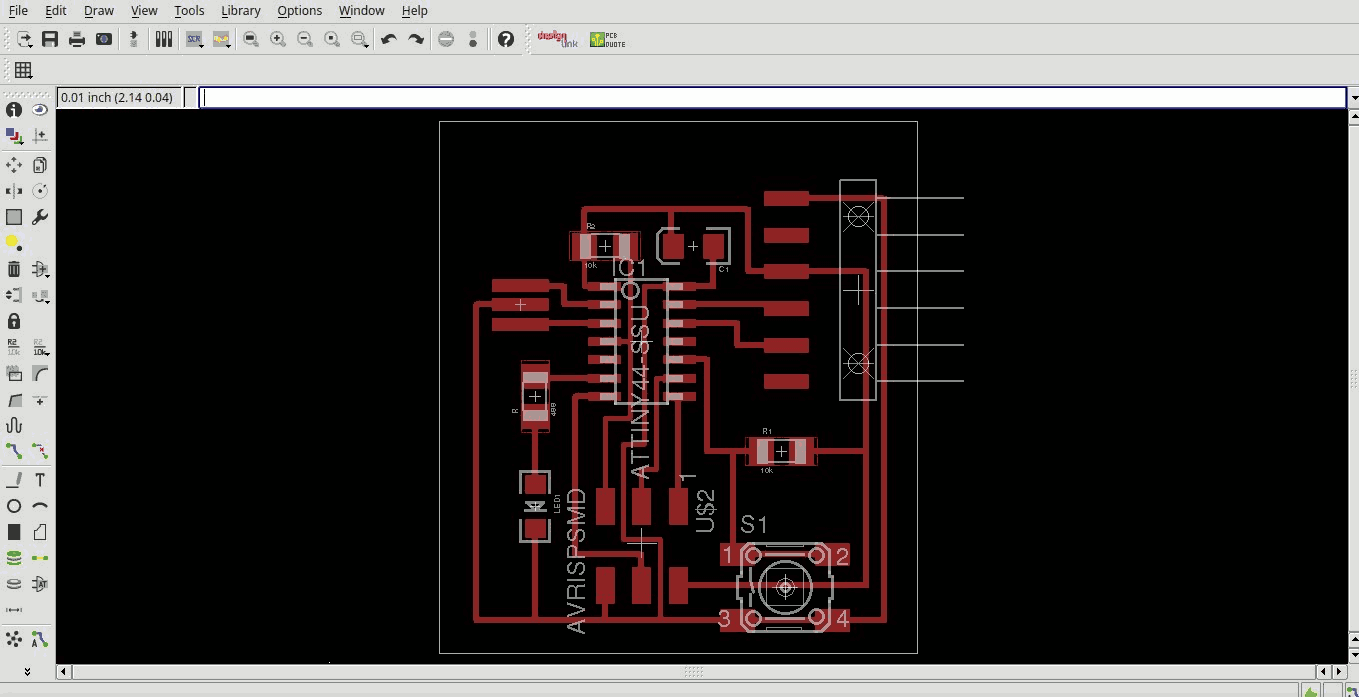1359x697 pixels.
Task: Switch to schematic with the first toolbar icon
Action: click(24, 39)
